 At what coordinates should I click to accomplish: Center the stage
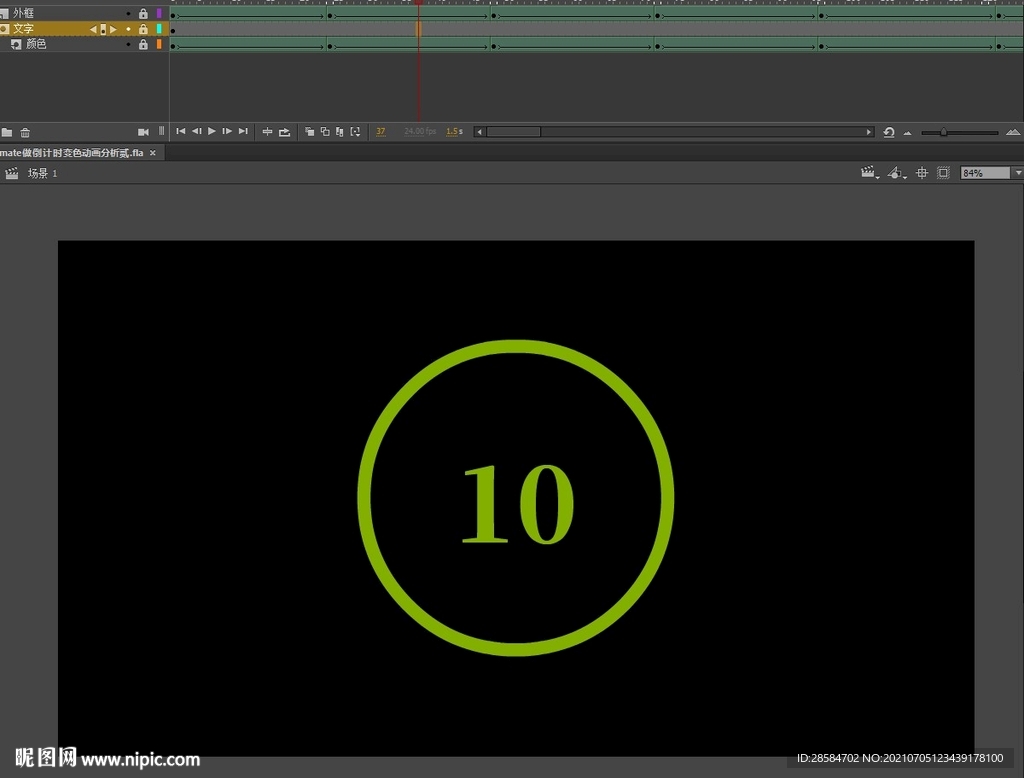pyautogui.click(x=921, y=172)
